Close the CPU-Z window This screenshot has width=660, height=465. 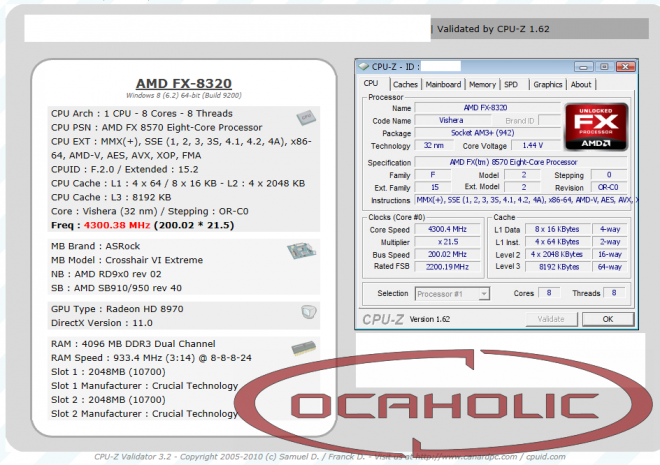(x=625, y=67)
